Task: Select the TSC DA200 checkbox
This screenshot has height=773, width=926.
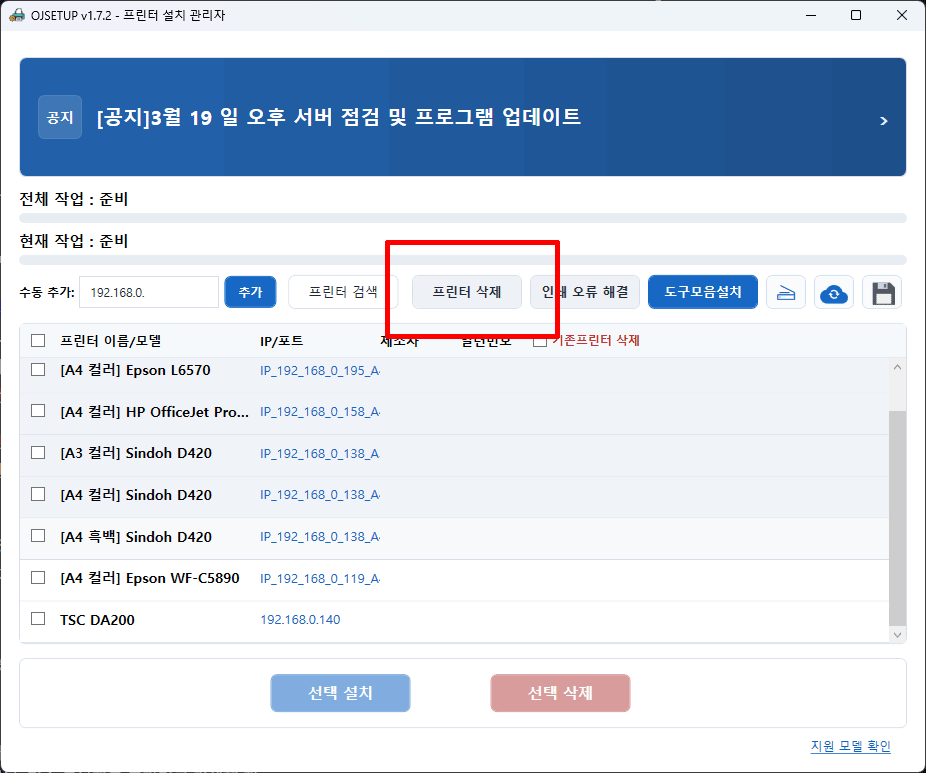Action: click(x=38, y=619)
